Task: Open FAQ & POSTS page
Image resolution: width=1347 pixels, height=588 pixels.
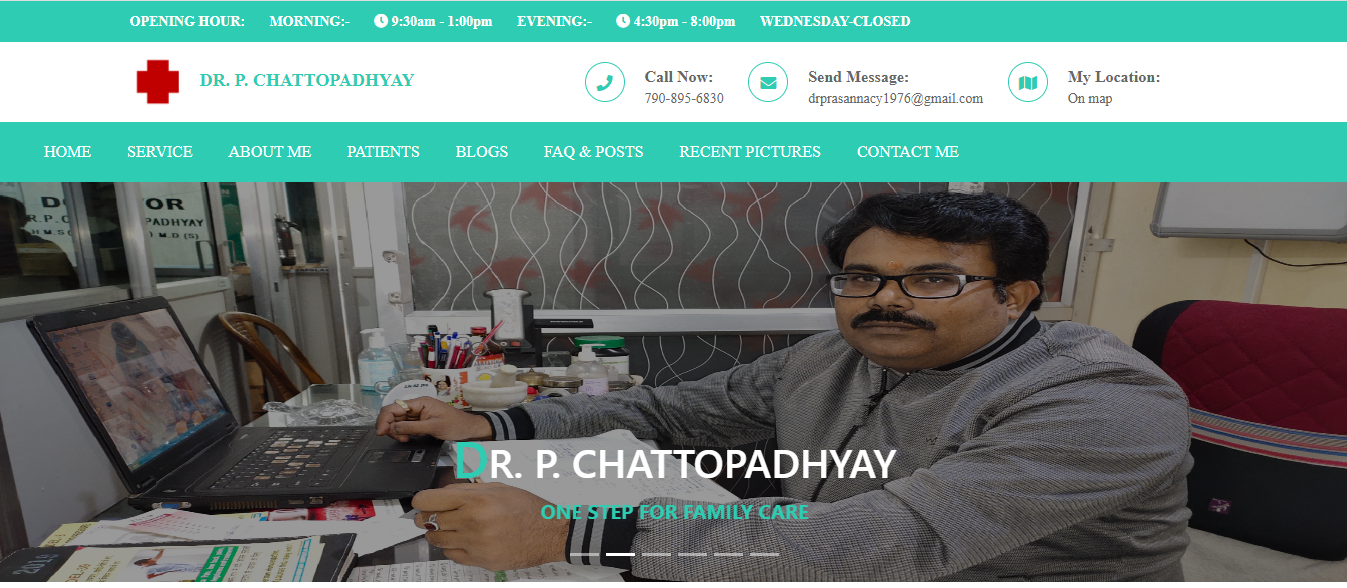Action: pos(594,152)
